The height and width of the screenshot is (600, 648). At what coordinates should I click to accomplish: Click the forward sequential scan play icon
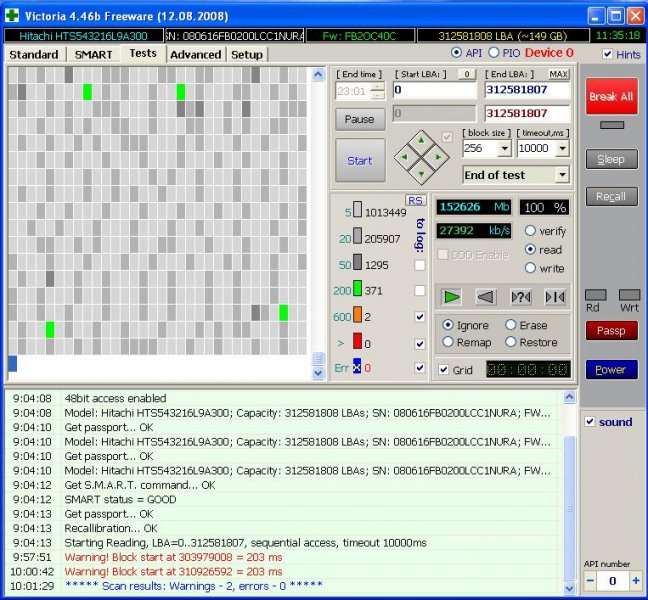[x=453, y=296]
